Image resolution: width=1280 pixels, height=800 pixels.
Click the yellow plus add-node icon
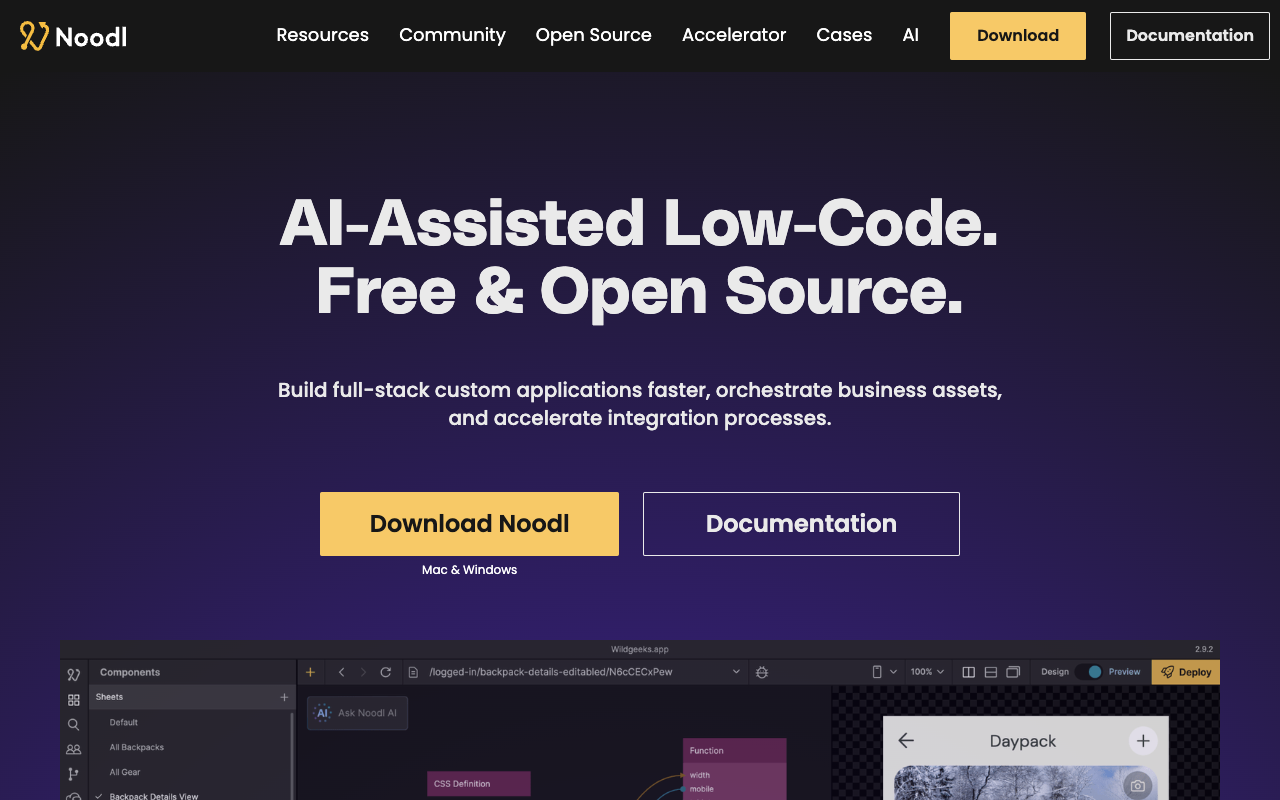click(x=310, y=672)
